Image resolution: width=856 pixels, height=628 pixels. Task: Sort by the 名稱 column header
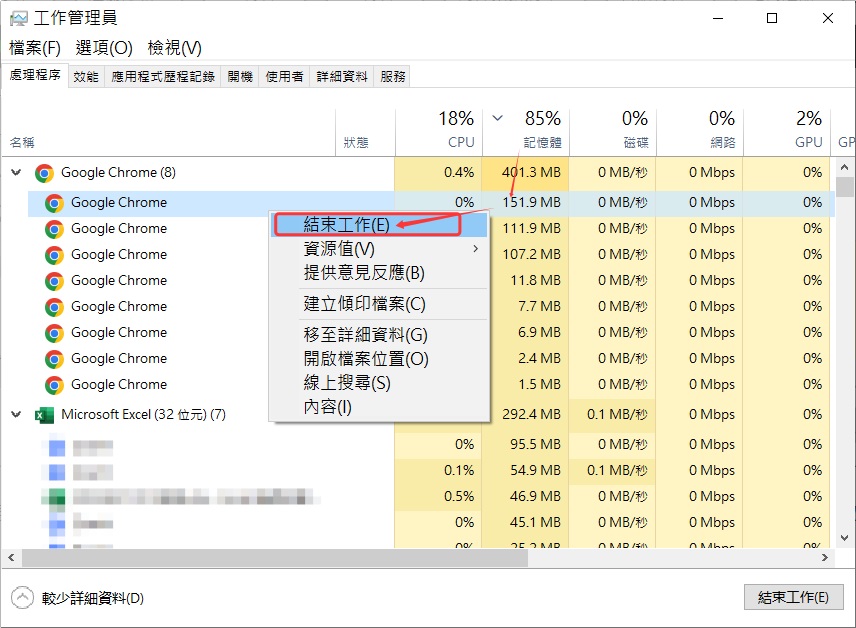pos(169,132)
